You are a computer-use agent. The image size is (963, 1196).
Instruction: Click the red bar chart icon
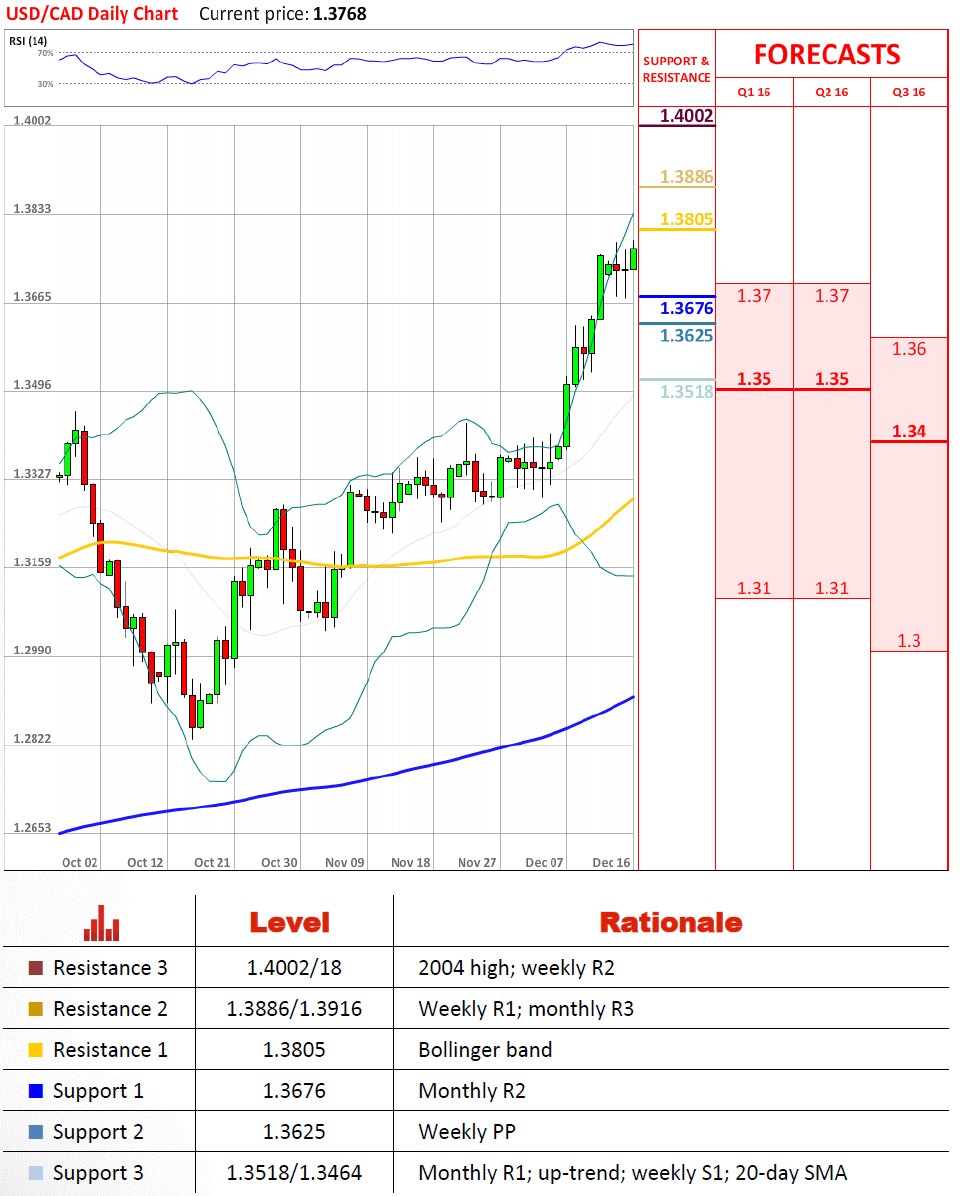click(101, 923)
